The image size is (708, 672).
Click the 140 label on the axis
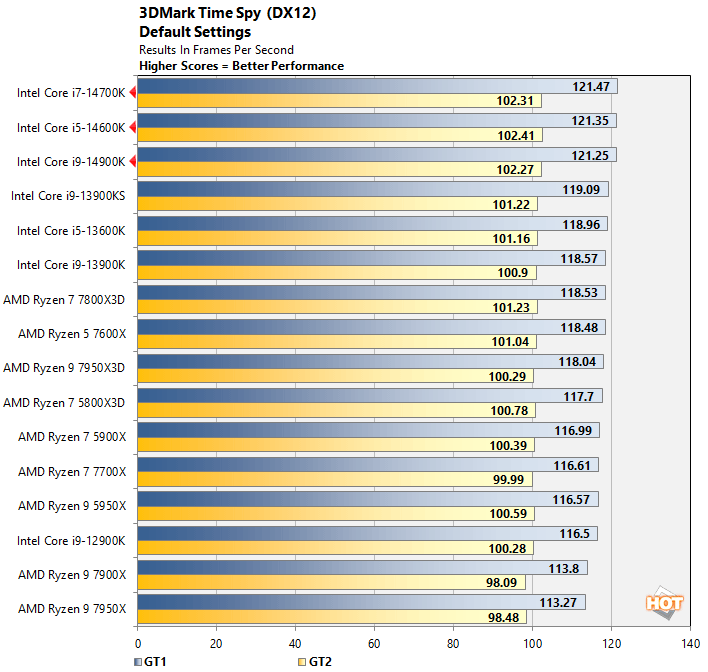click(x=691, y=644)
